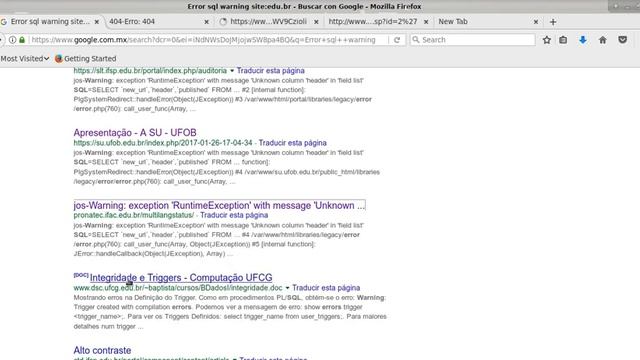
Task: Open the bookmarks library icon
Action: tap(563, 40)
